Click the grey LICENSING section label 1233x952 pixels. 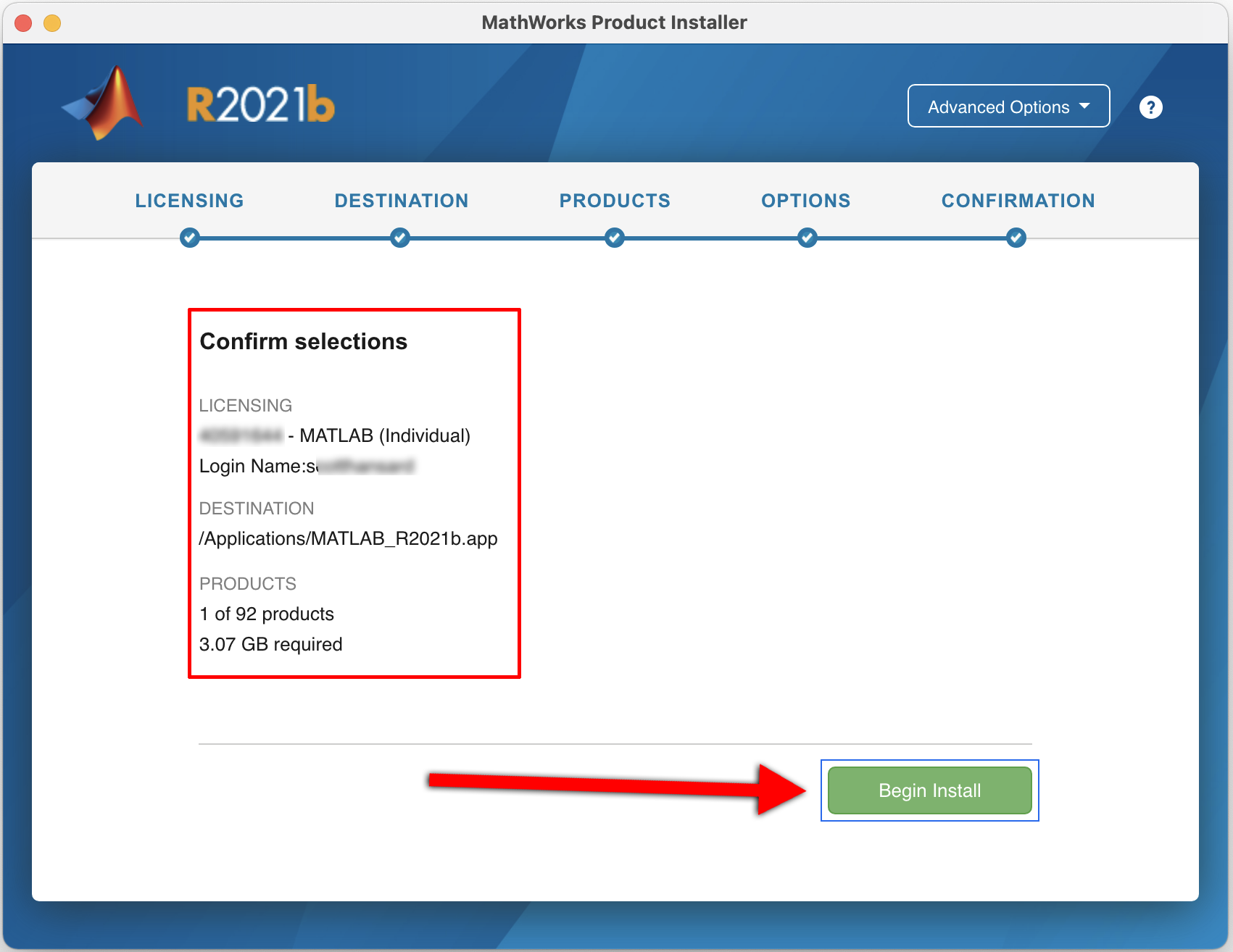pyautogui.click(x=246, y=405)
